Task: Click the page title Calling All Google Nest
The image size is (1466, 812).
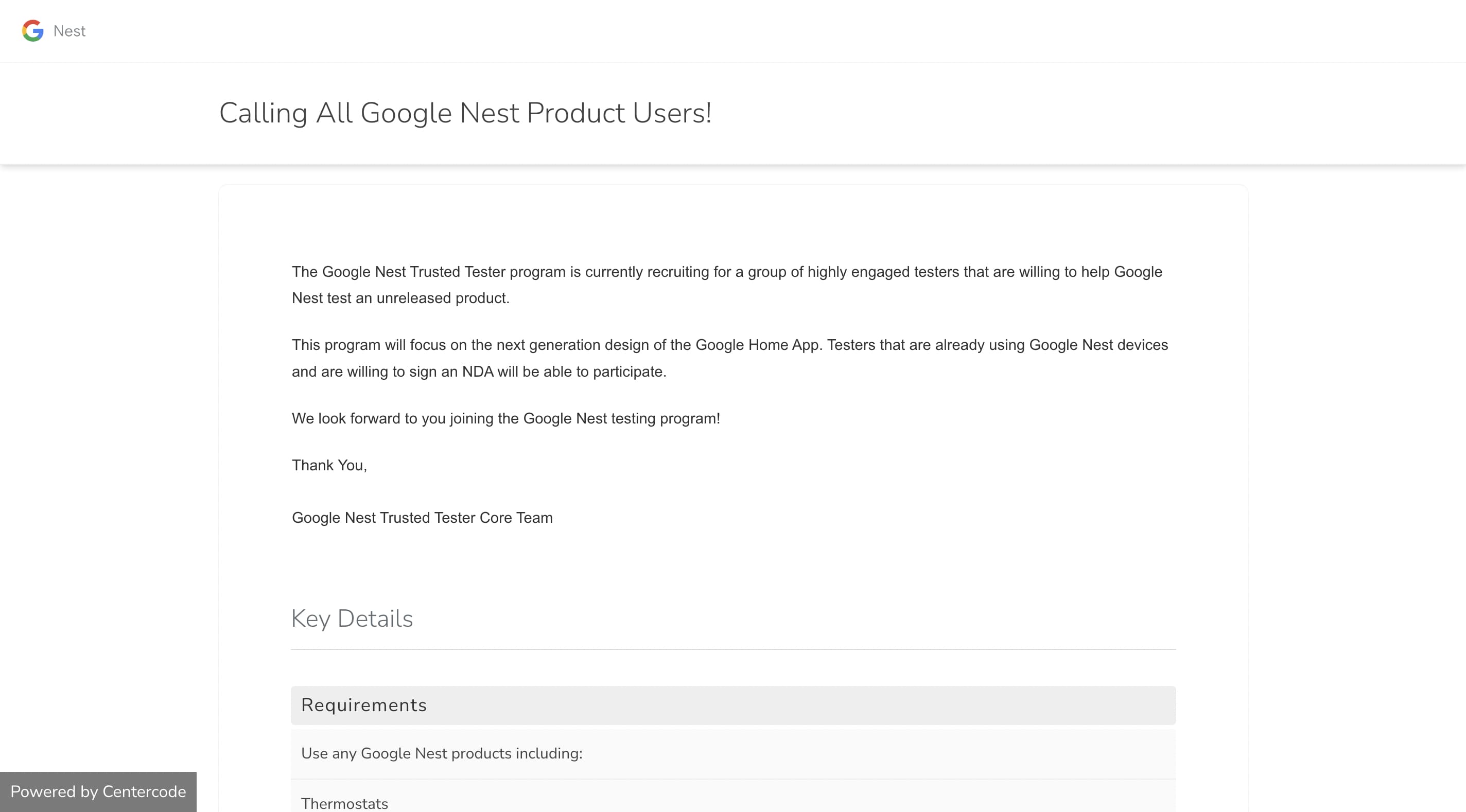Action: [465, 113]
